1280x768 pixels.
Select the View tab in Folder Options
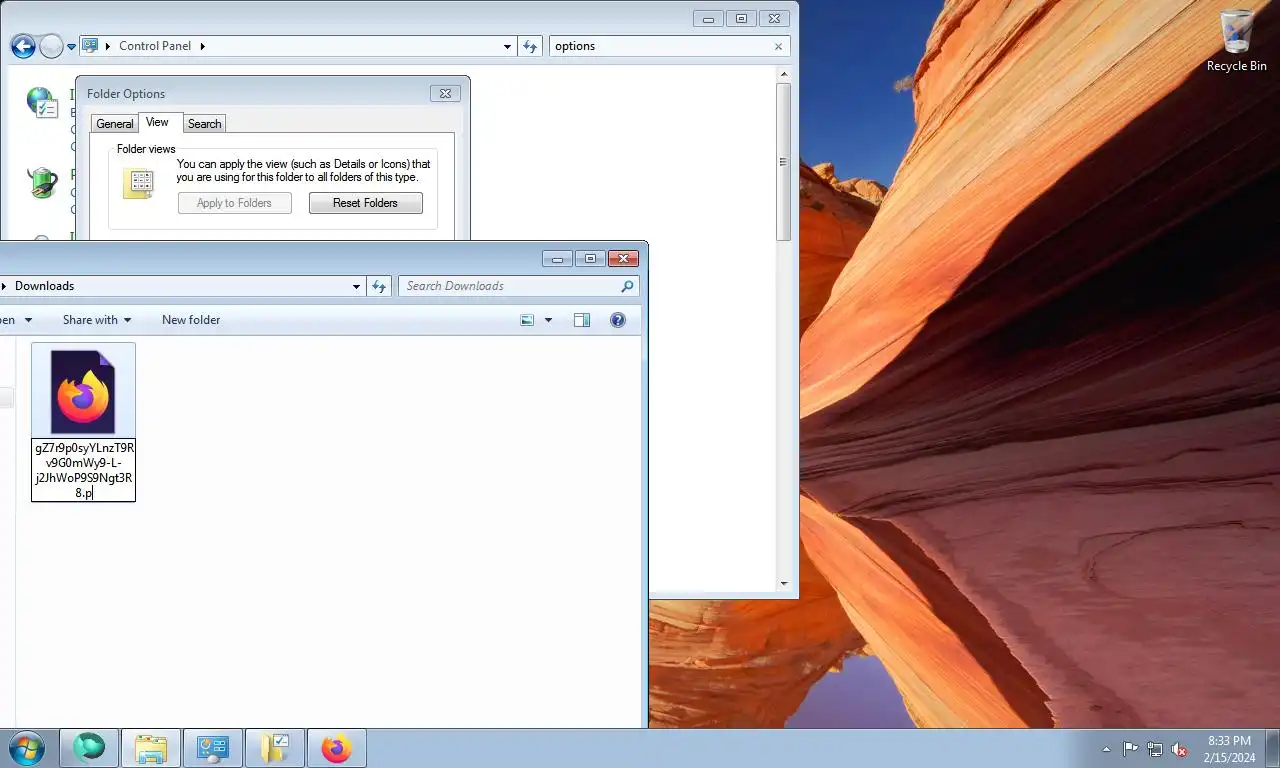[157, 122]
